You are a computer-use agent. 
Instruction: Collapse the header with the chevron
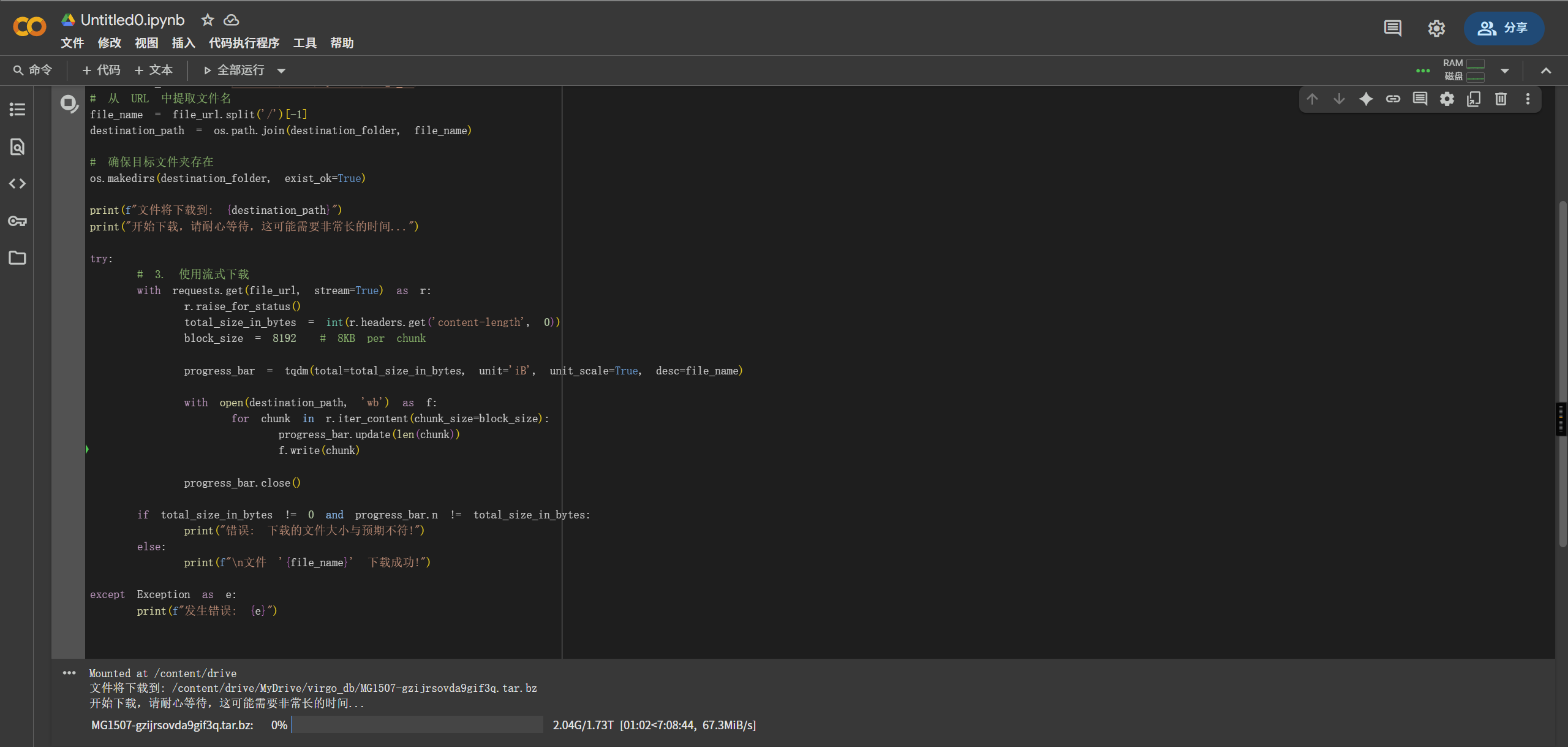coord(1546,70)
